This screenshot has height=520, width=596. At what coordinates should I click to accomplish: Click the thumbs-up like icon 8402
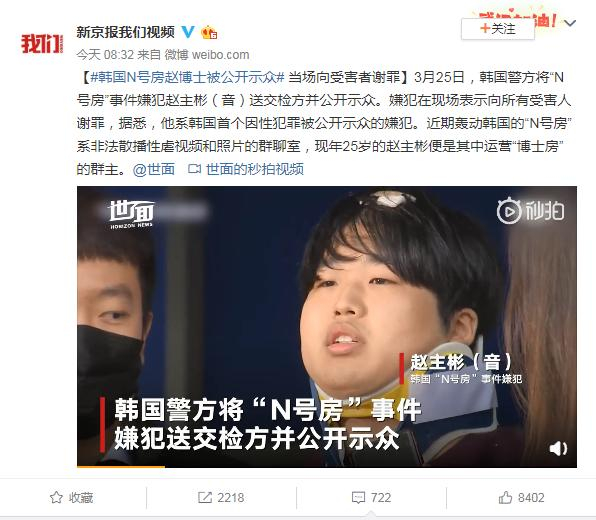tap(505, 497)
